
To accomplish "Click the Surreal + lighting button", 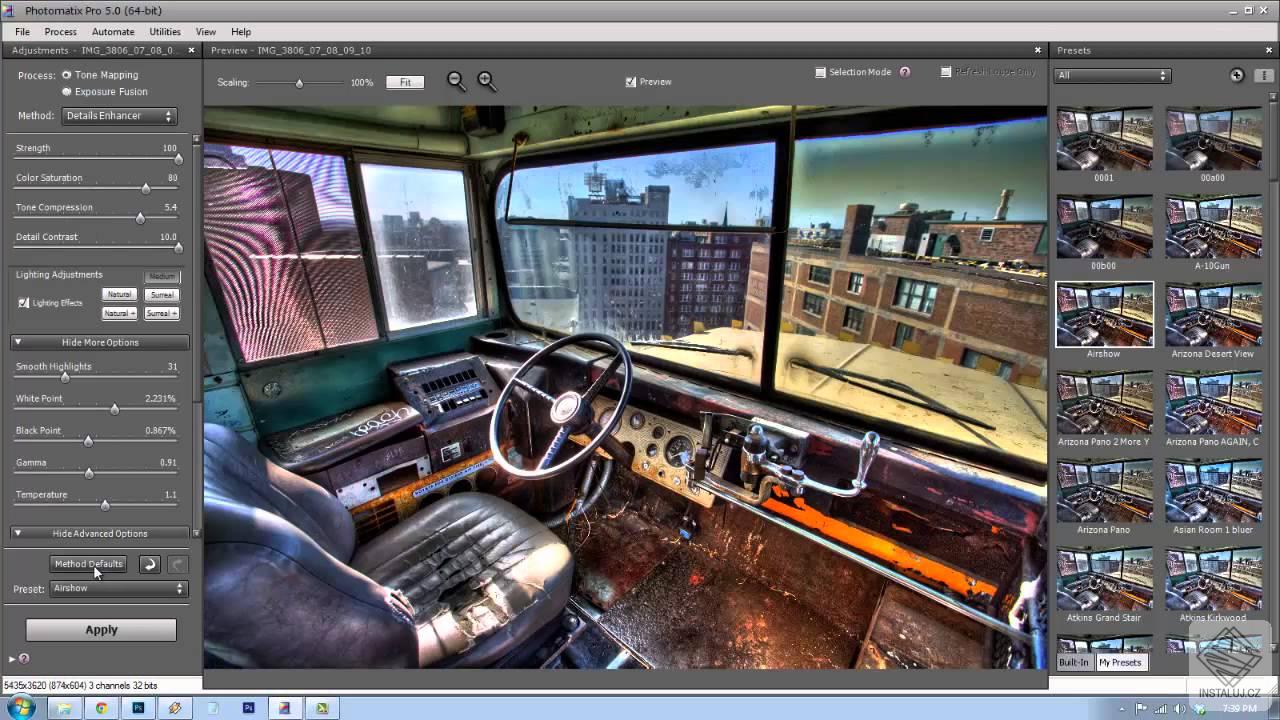I will [x=162, y=313].
